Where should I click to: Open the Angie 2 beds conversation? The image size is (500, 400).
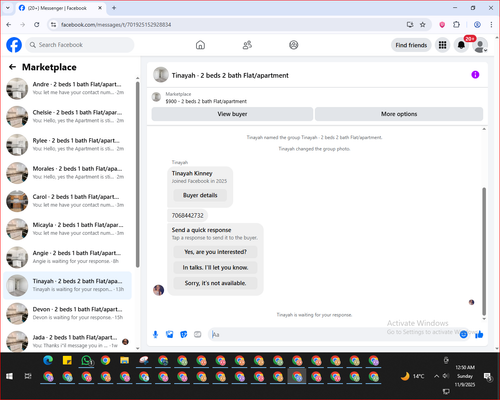click(68, 257)
